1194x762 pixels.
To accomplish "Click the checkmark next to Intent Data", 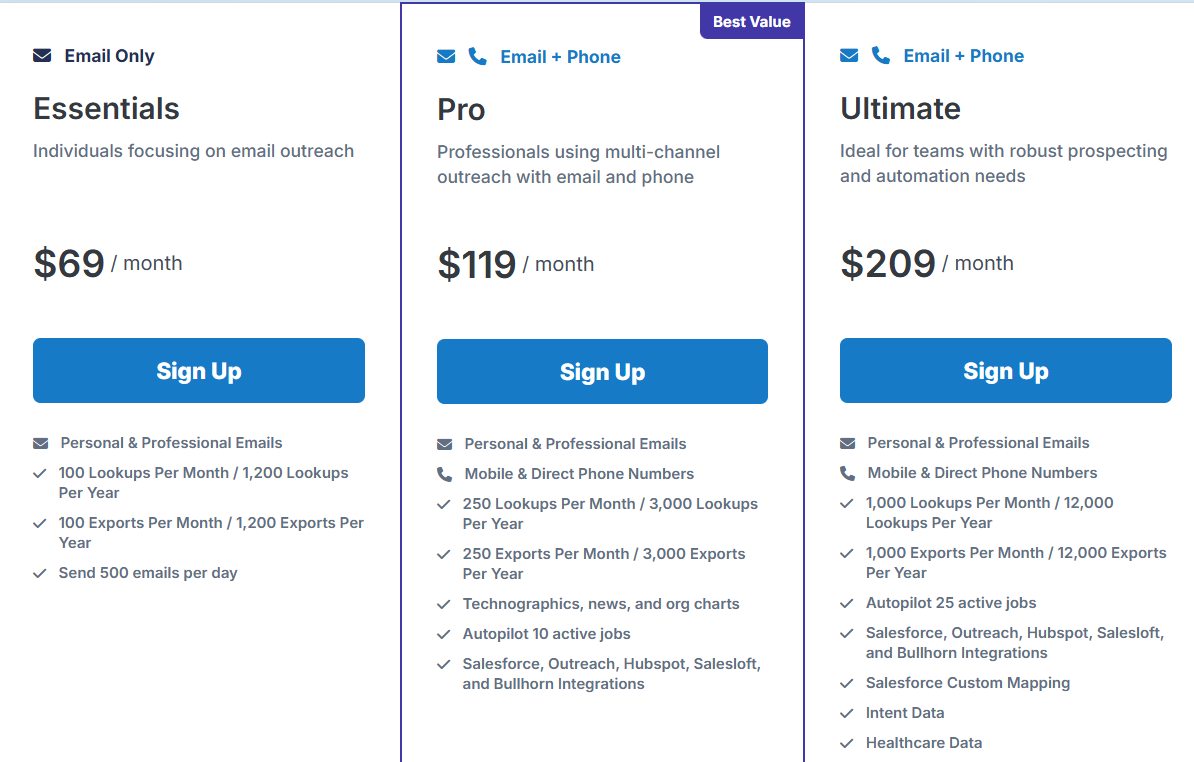I will [845, 713].
